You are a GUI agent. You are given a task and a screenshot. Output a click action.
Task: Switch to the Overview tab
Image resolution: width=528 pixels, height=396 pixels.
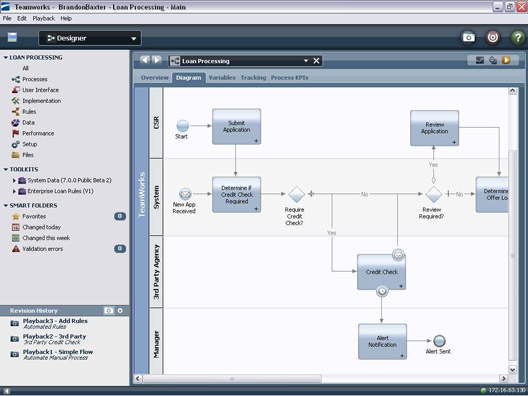[155, 77]
